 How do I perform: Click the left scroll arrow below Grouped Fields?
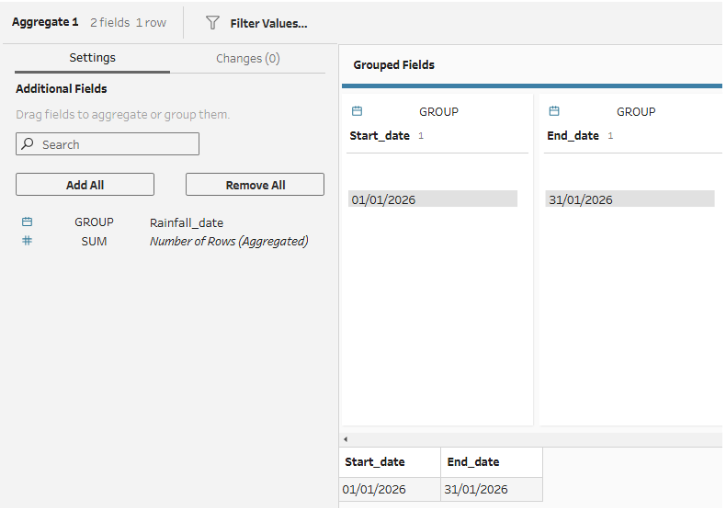[x=345, y=439]
